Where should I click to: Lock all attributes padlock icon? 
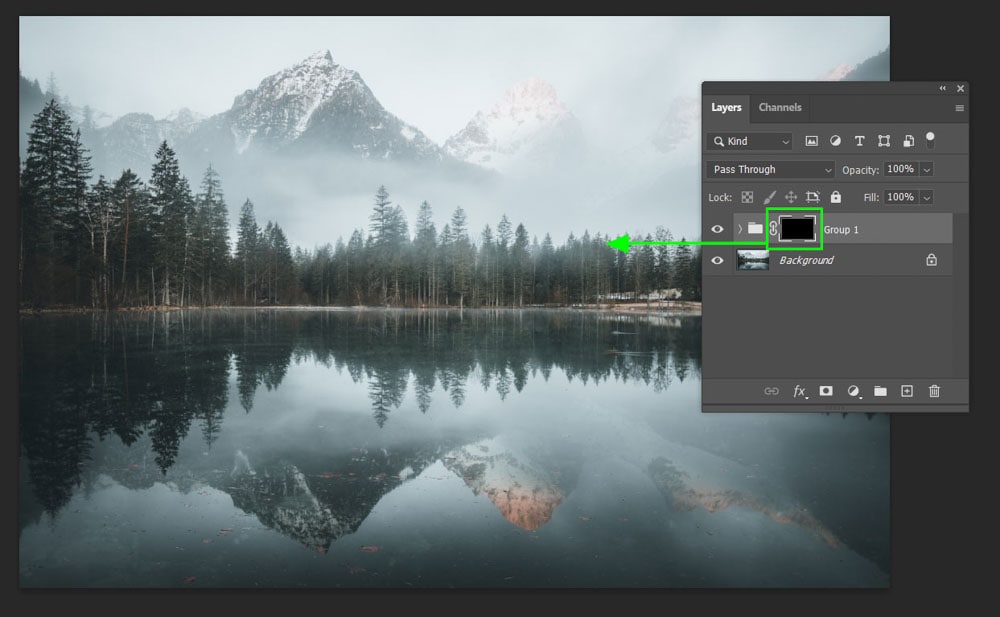click(x=835, y=197)
